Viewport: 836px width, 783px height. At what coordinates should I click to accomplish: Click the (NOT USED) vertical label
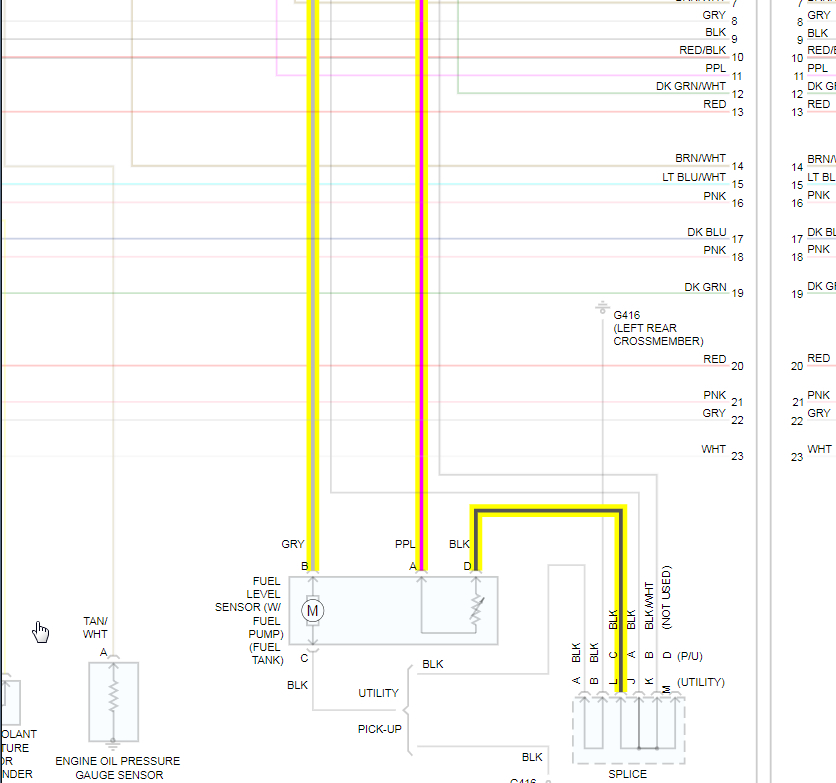666,597
